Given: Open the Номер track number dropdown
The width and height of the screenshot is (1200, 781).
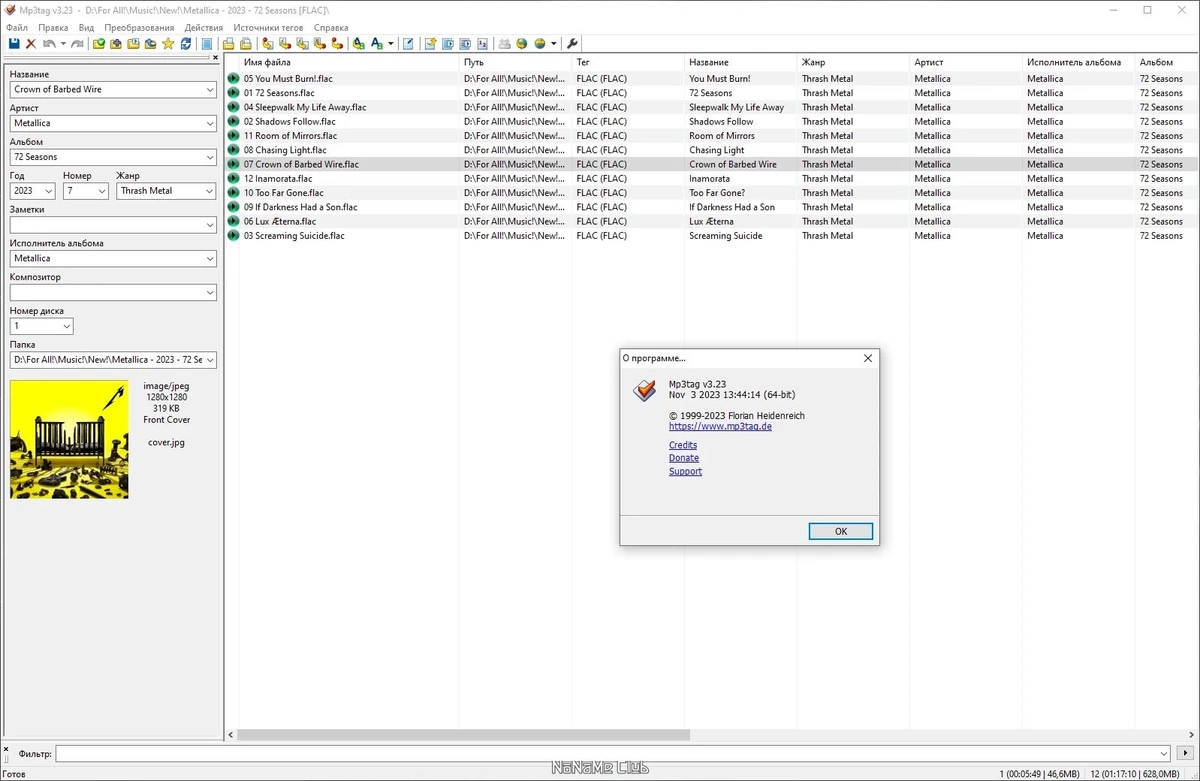Looking at the screenshot, I should click(101, 190).
